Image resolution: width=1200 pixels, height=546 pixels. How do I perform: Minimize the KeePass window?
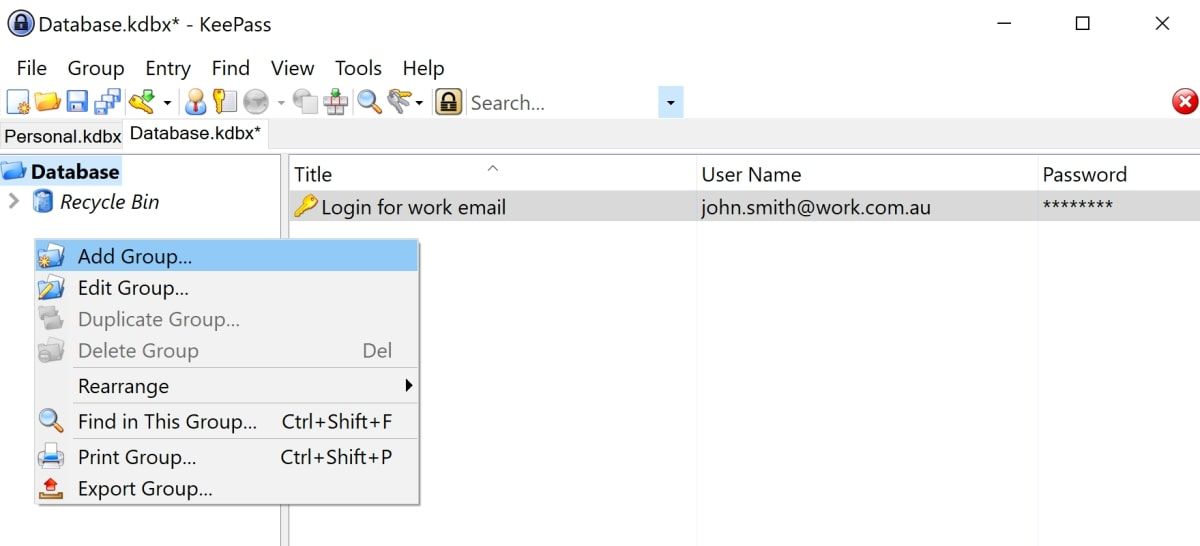[1003, 23]
